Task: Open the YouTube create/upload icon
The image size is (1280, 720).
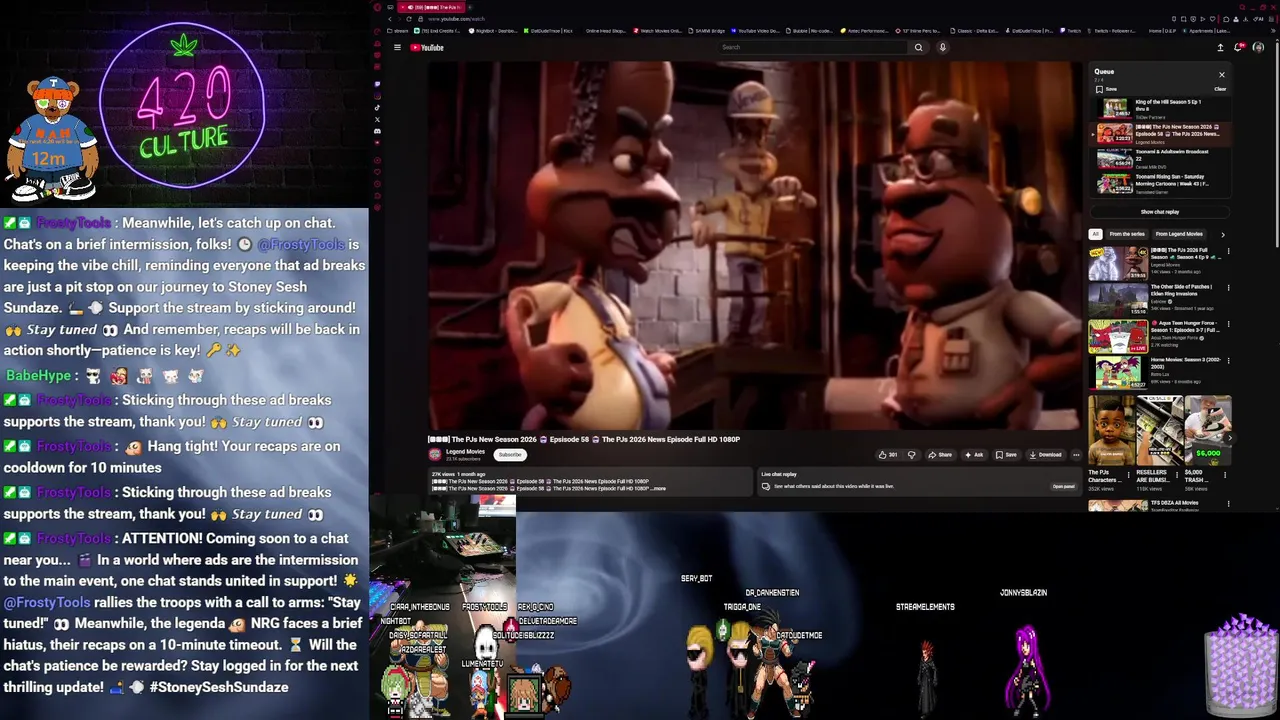Action: coord(1220,47)
